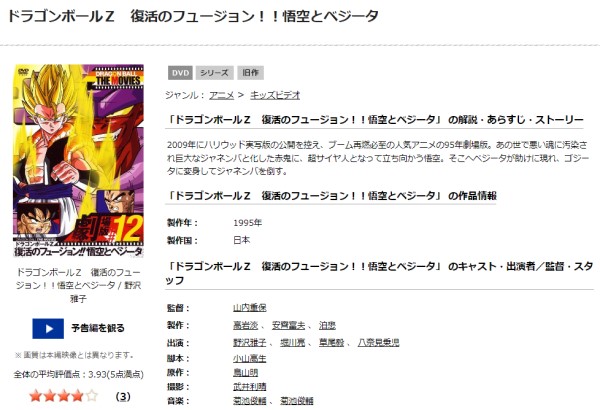Open the review count (3) next to stars
This screenshot has height=410, width=600.
point(124,396)
